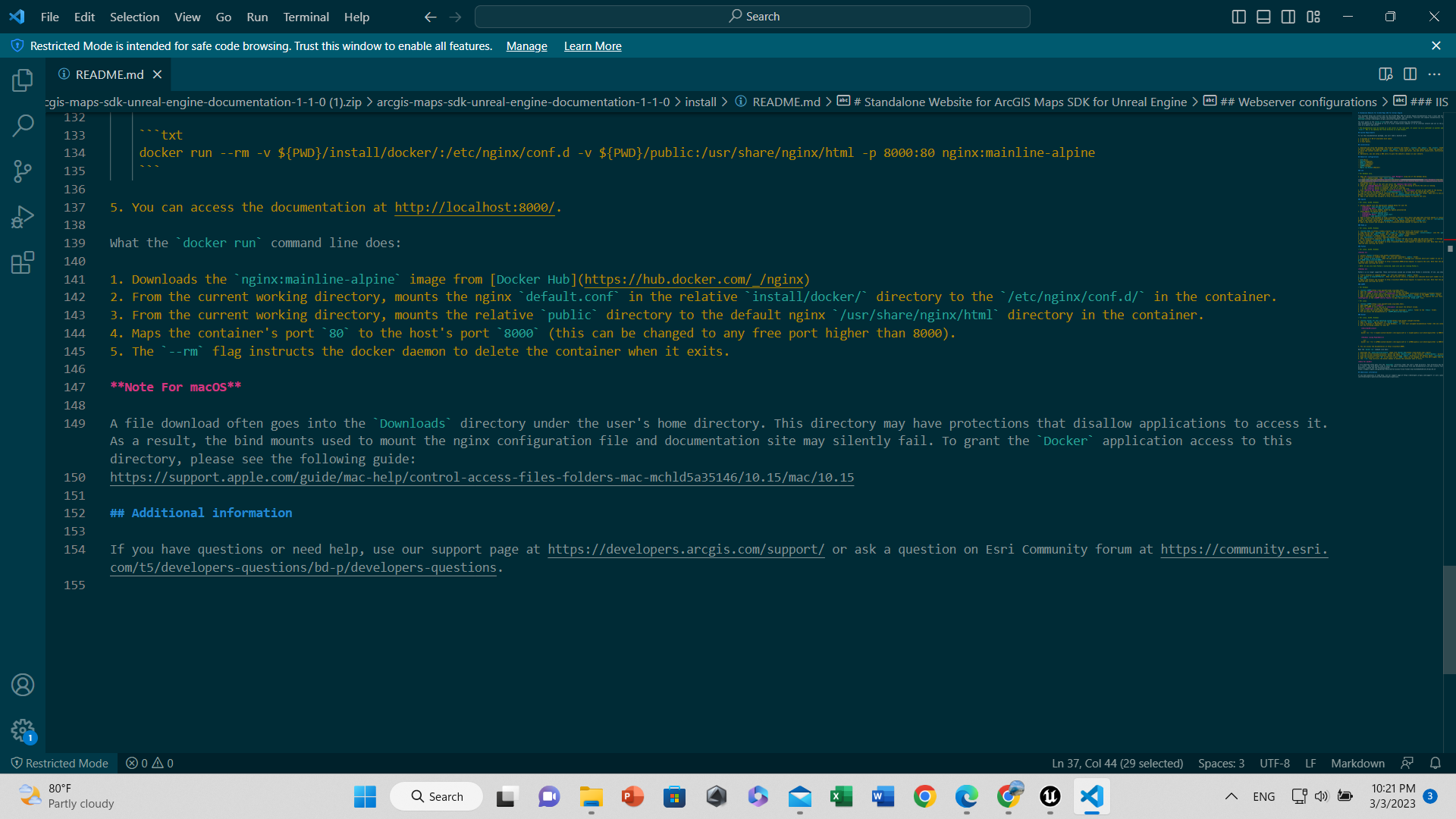Toggle Primary Side Bar layout button

click(x=1238, y=17)
